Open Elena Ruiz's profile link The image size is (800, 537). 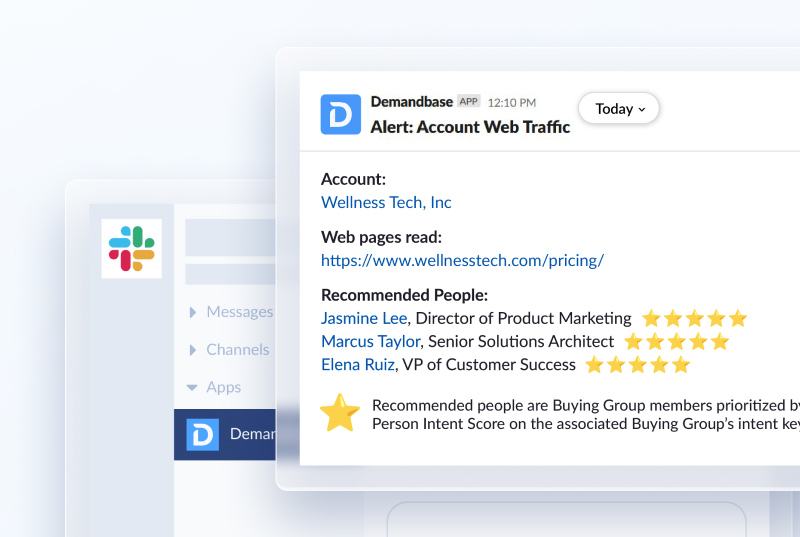tap(357, 365)
